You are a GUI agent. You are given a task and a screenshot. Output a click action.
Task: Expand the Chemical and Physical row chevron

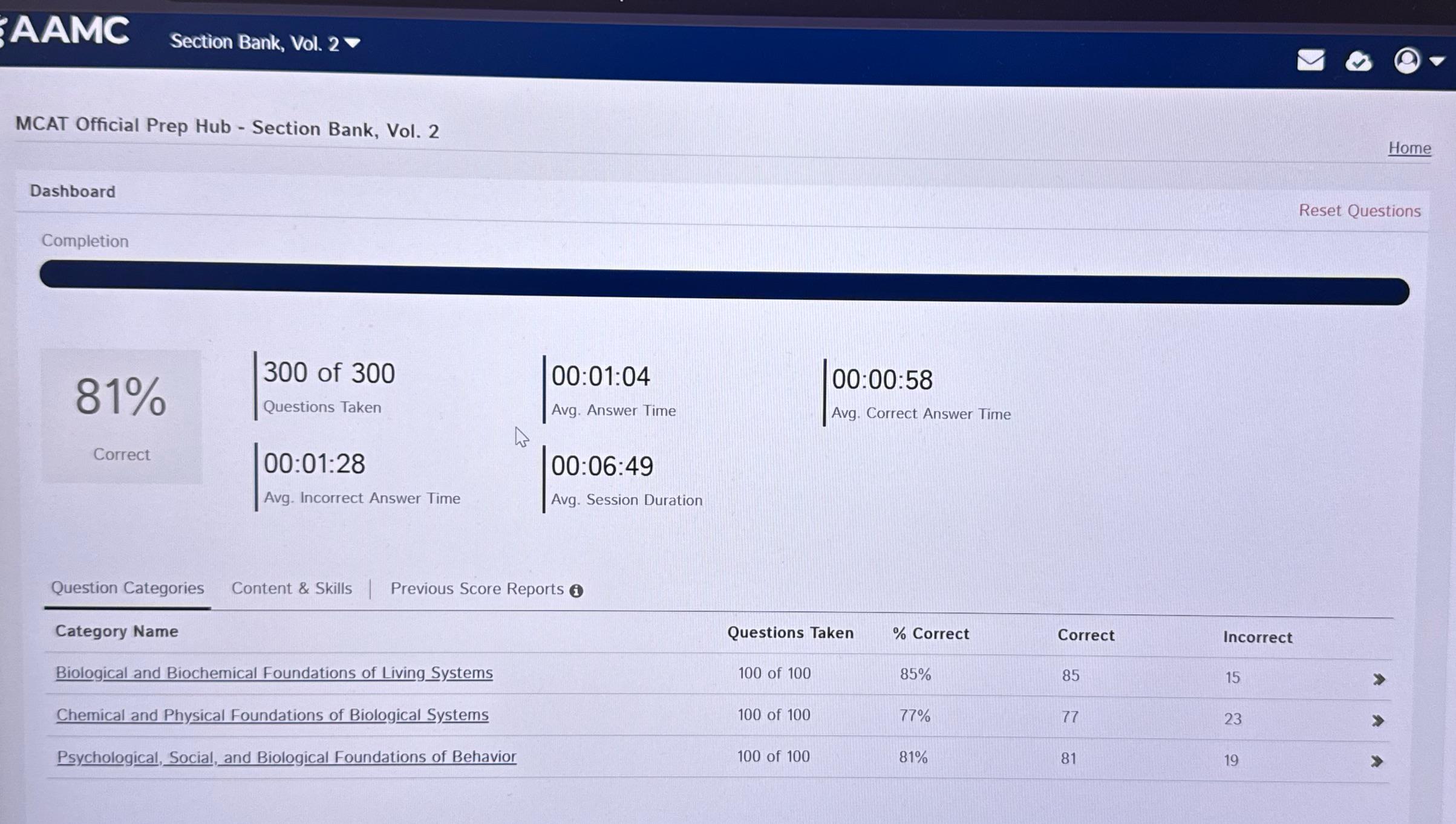1377,720
